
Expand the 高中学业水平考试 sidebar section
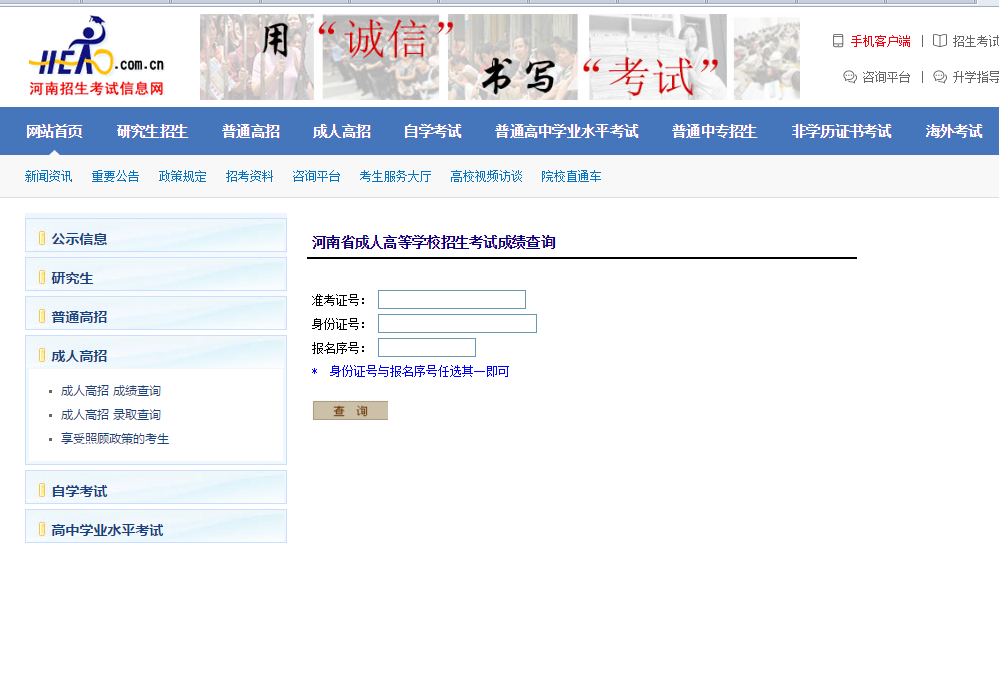[156, 526]
